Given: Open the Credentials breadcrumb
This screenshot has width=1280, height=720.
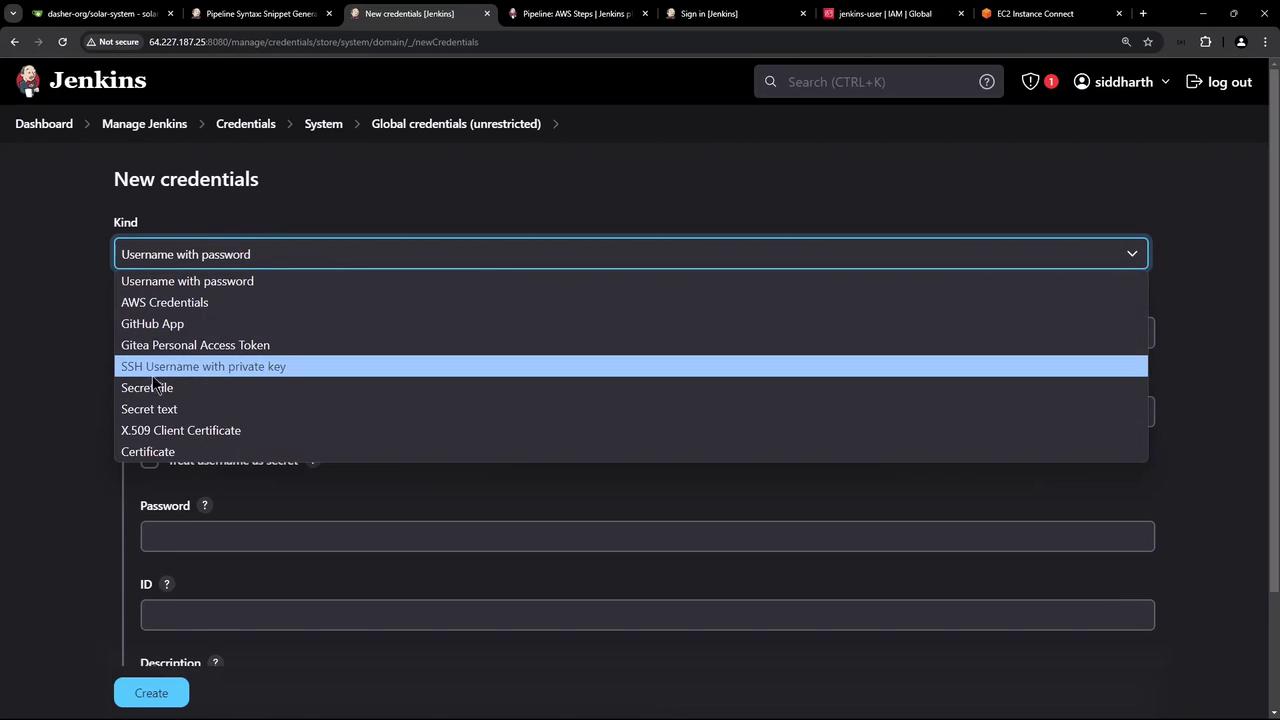Looking at the screenshot, I should pyautogui.click(x=246, y=124).
